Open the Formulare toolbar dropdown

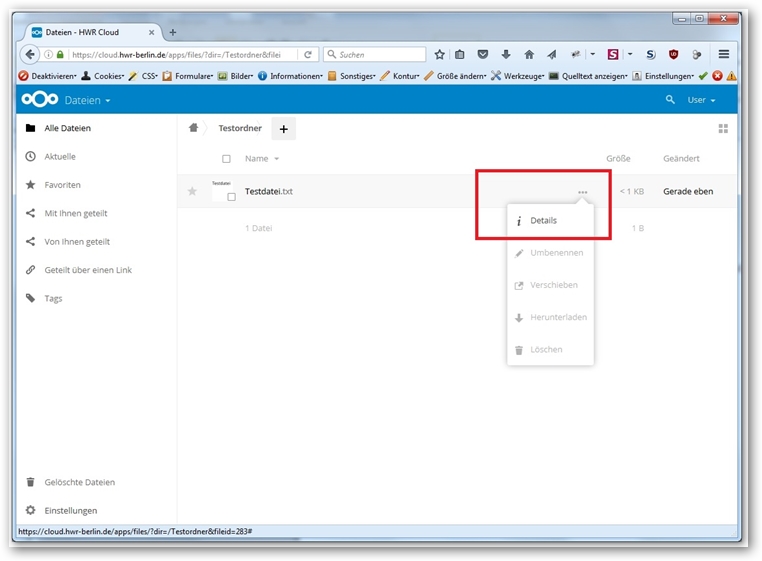pos(188,76)
